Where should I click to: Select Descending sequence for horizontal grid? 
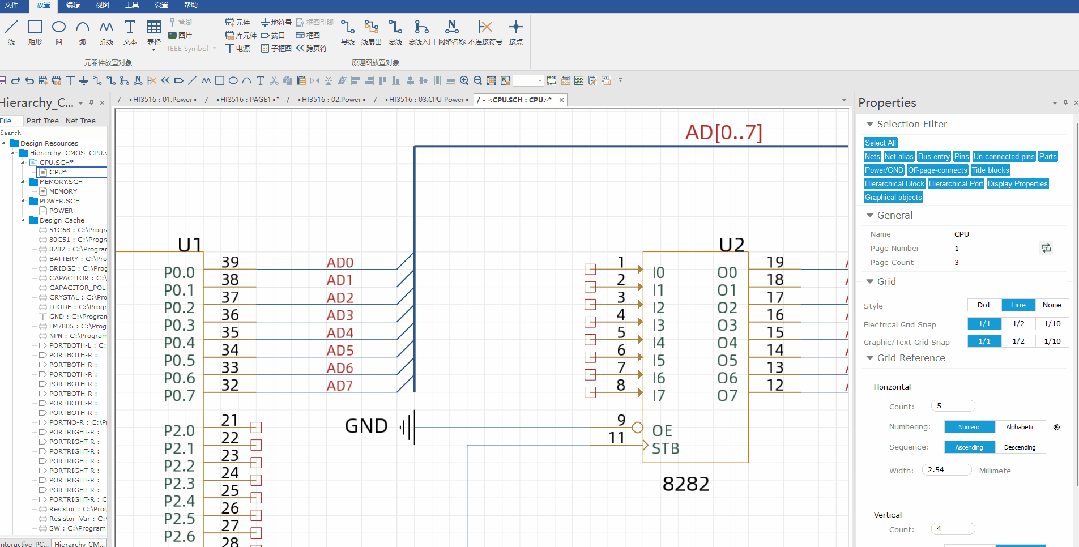pyautogui.click(x=1020, y=447)
